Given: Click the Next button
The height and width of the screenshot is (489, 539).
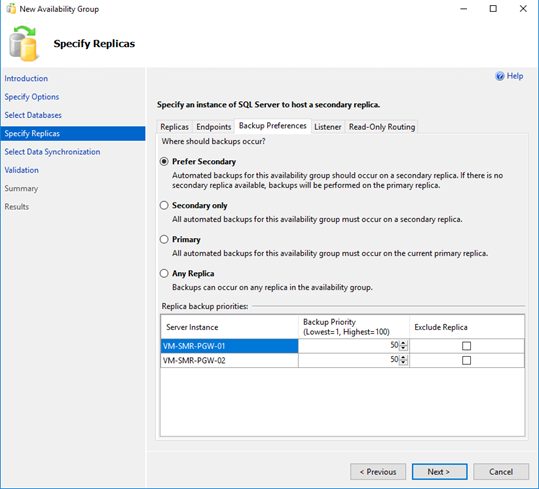Looking at the screenshot, I should pos(439,472).
